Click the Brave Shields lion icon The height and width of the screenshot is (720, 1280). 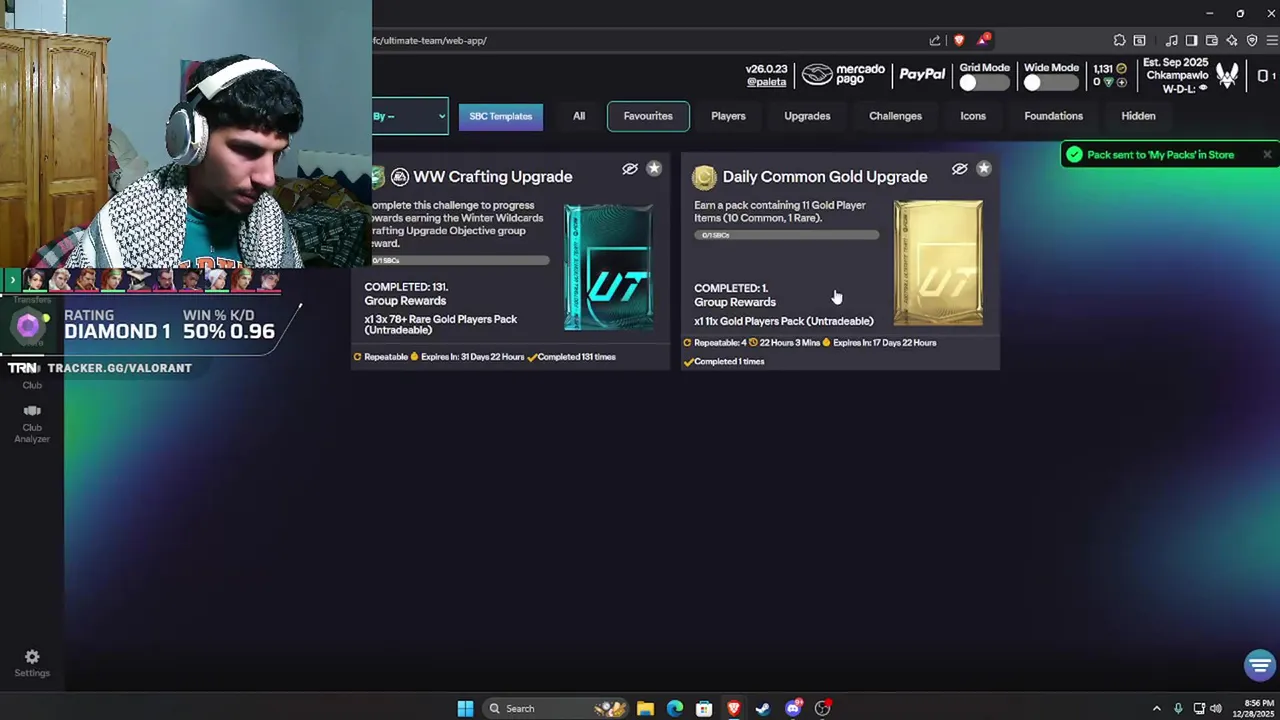pos(959,40)
